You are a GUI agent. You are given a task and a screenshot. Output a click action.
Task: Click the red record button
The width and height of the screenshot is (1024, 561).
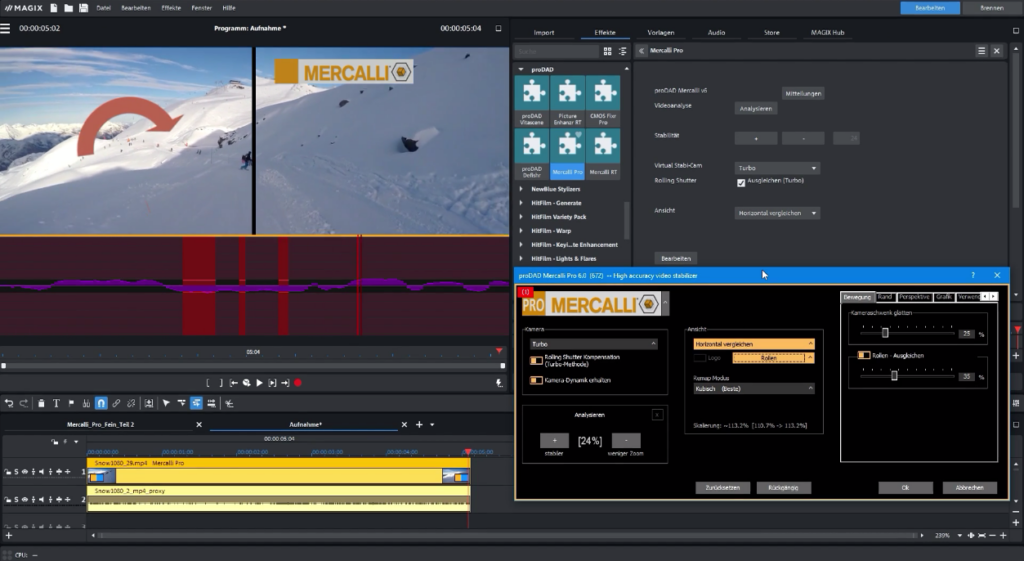click(x=298, y=383)
